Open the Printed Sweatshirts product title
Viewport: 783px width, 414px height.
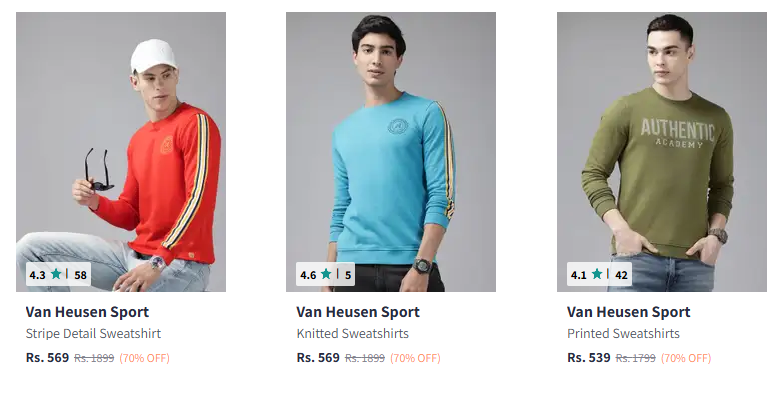click(623, 334)
